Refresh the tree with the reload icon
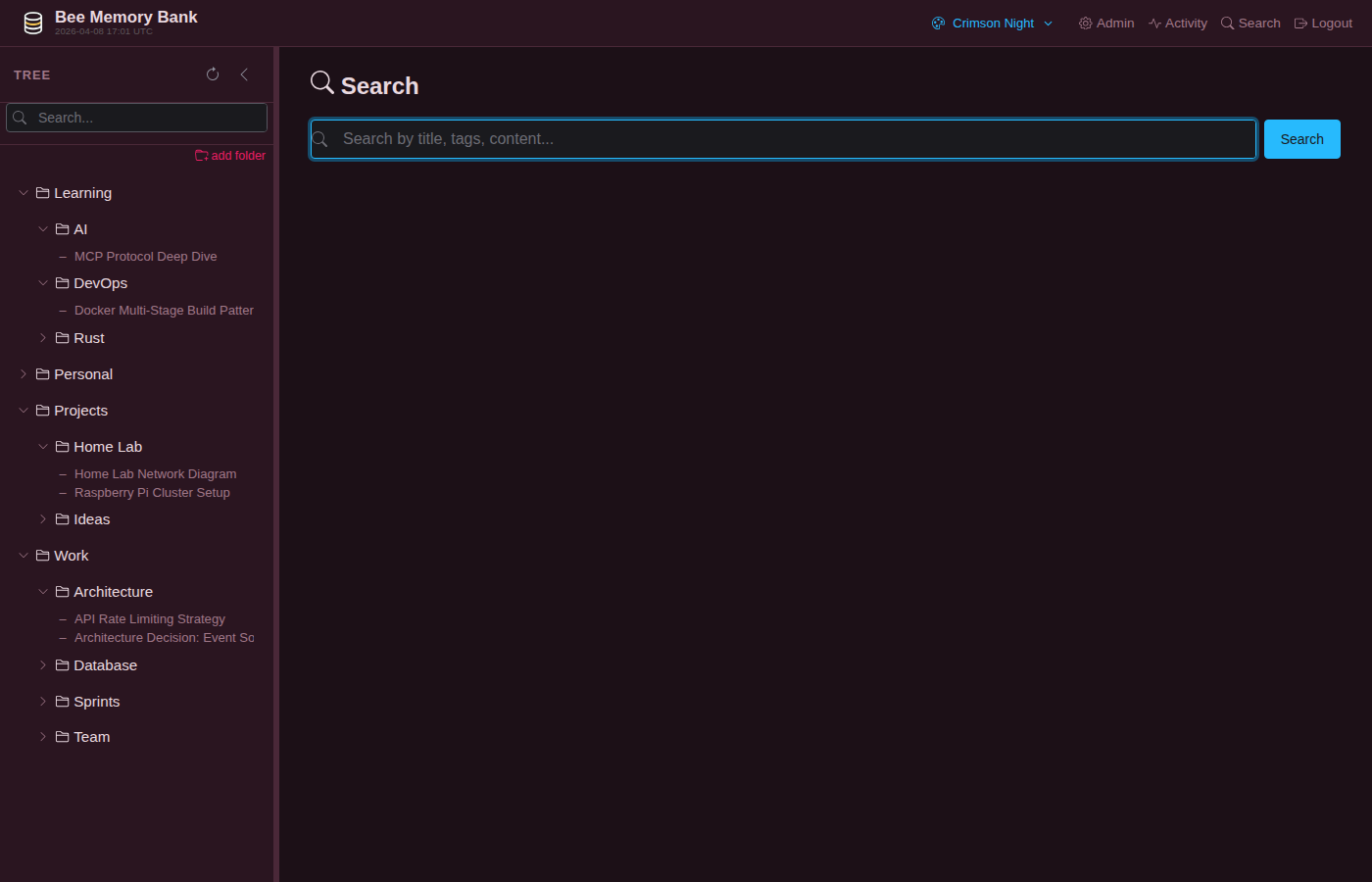 pyautogui.click(x=213, y=74)
